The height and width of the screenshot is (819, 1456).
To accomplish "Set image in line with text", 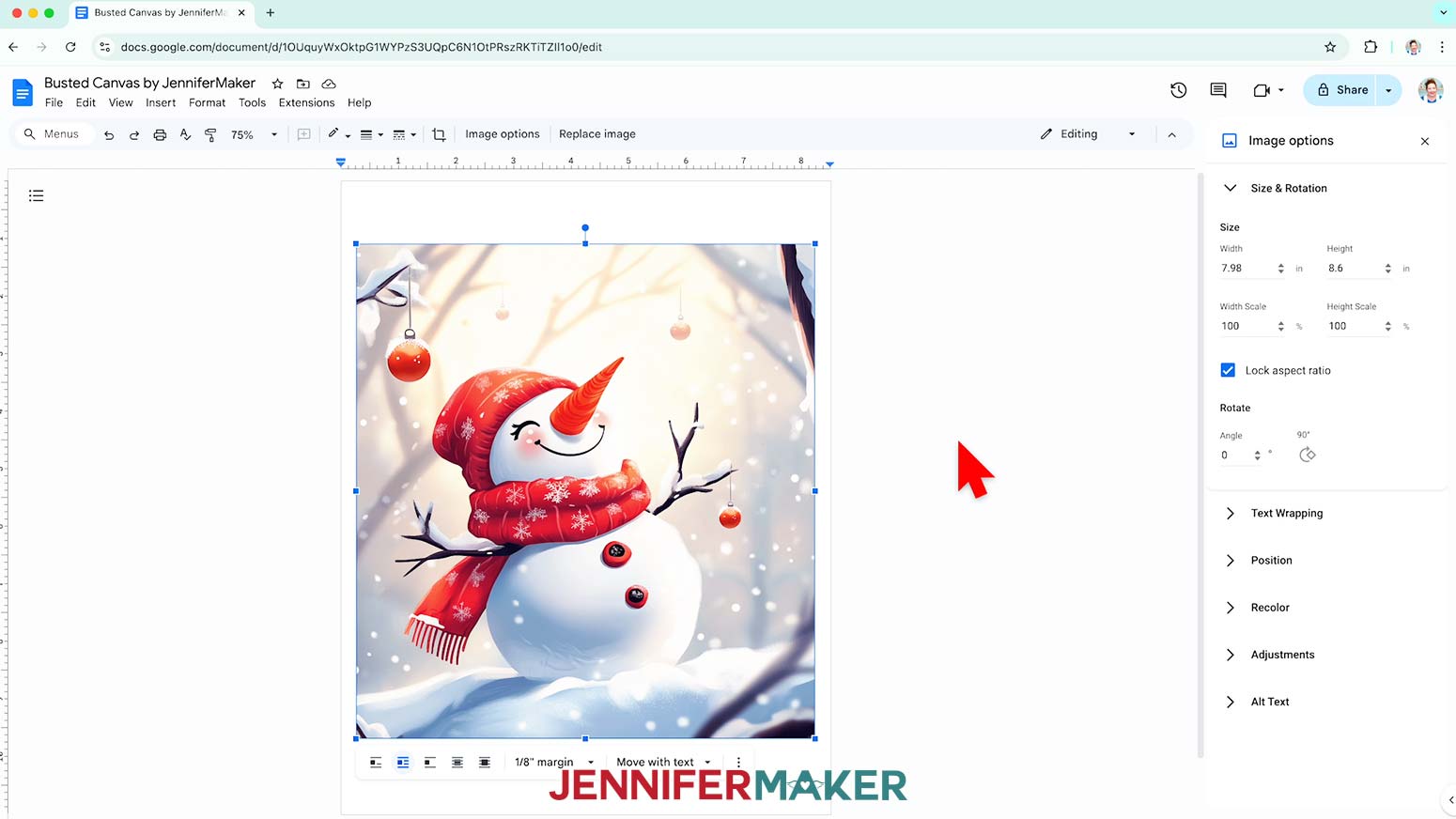I will 376,763.
